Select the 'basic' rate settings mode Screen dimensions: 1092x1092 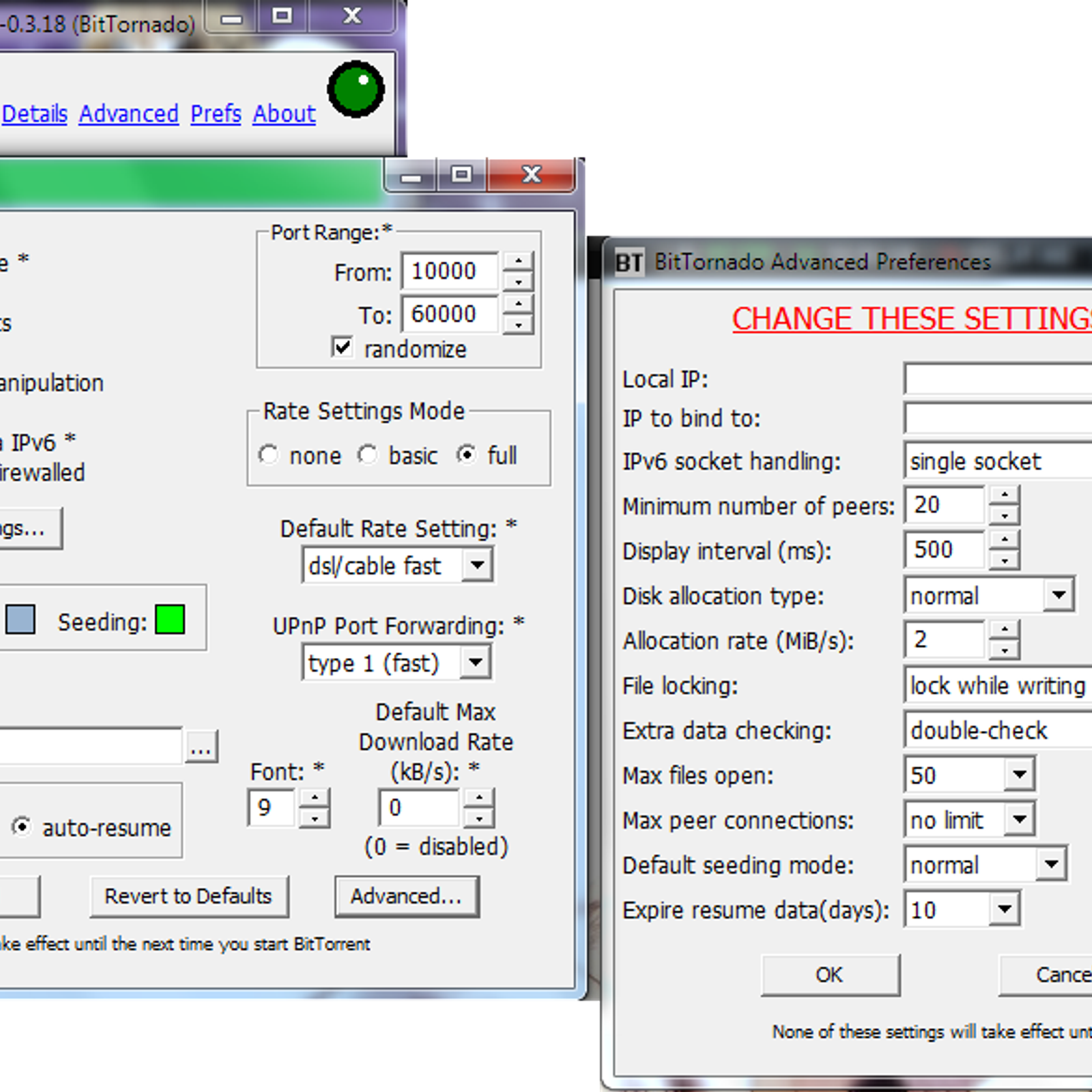[x=367, y=455]
